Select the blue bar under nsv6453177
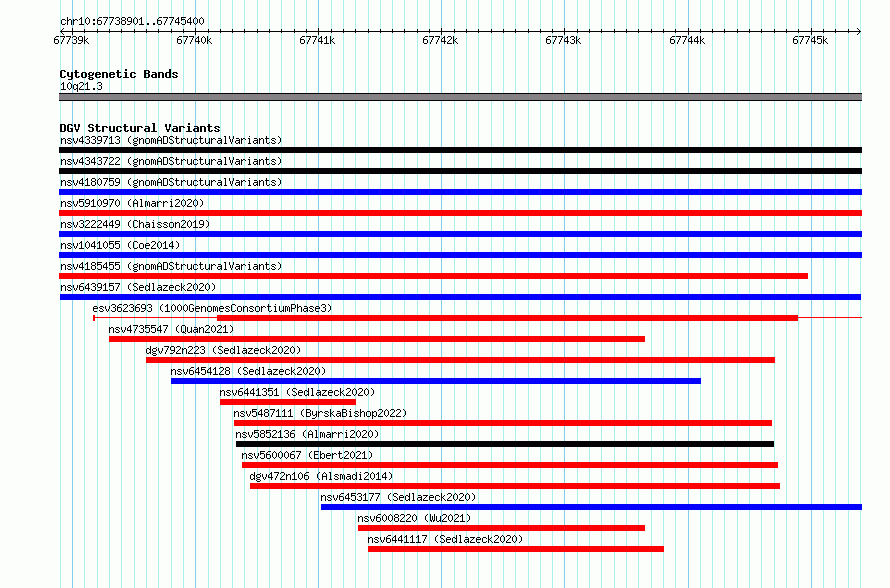 click(x=591, y=507)
